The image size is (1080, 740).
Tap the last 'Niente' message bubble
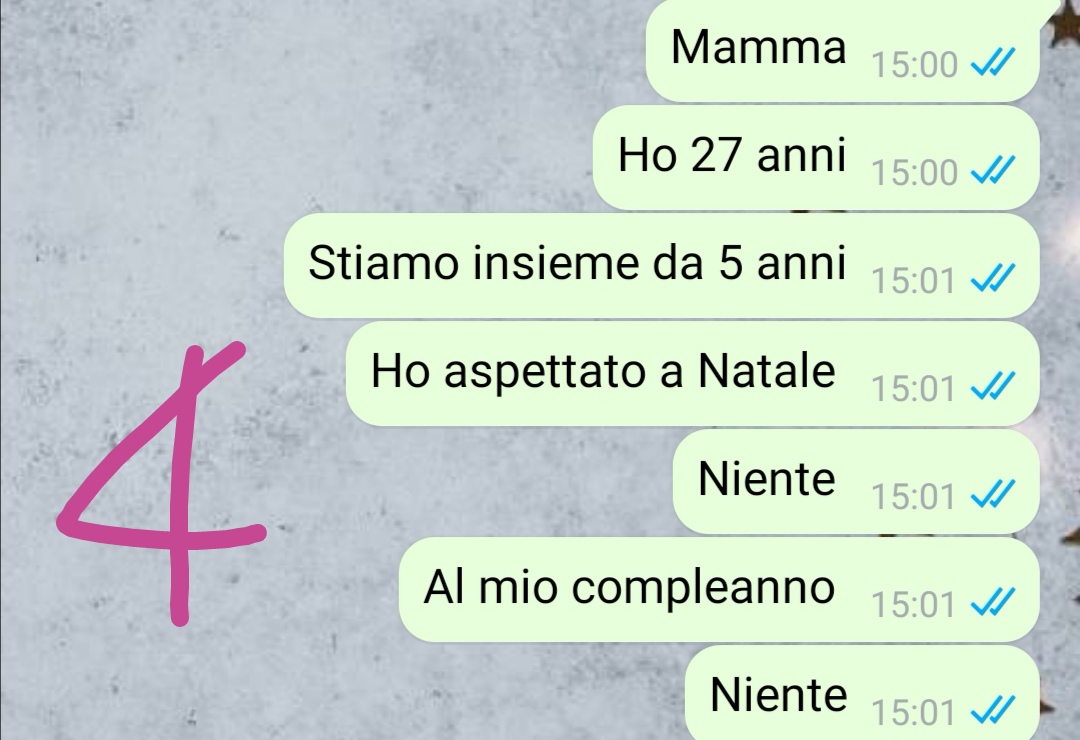pos(862,694)
